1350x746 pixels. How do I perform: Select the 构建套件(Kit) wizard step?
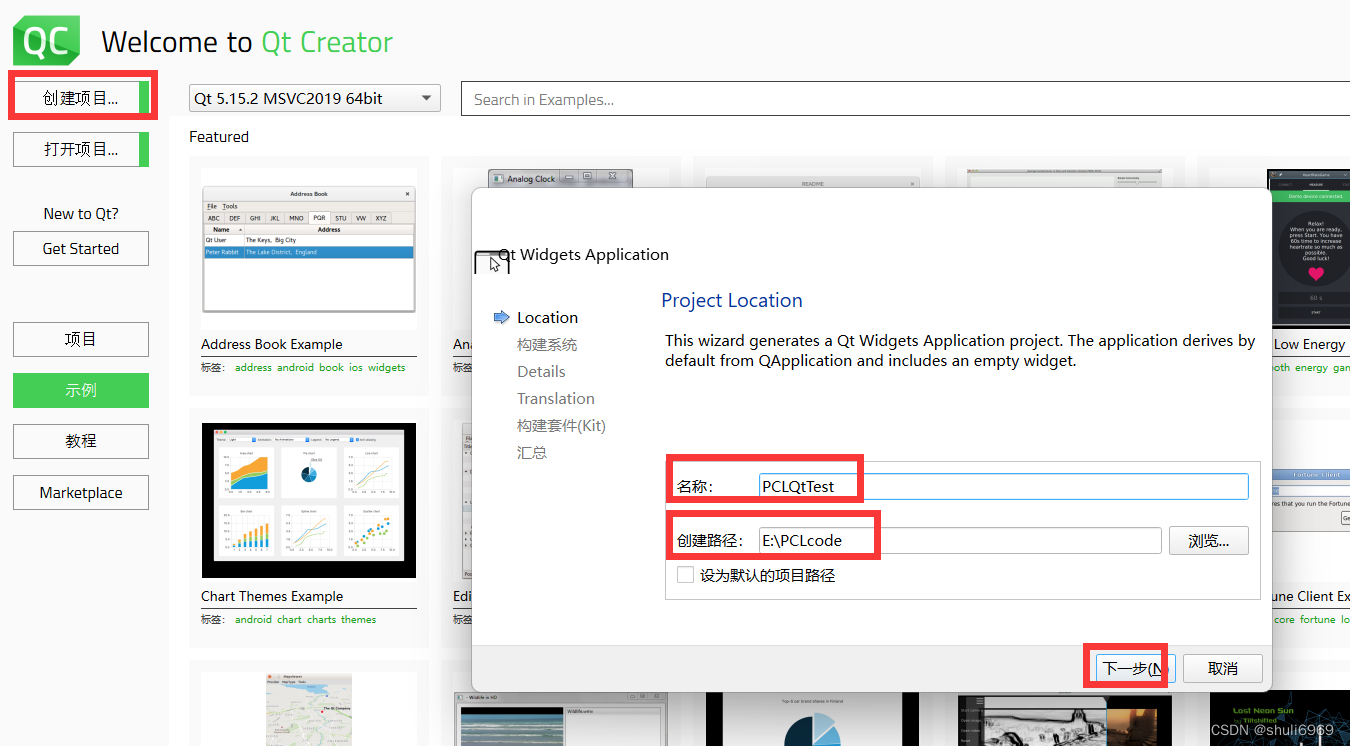561,425
